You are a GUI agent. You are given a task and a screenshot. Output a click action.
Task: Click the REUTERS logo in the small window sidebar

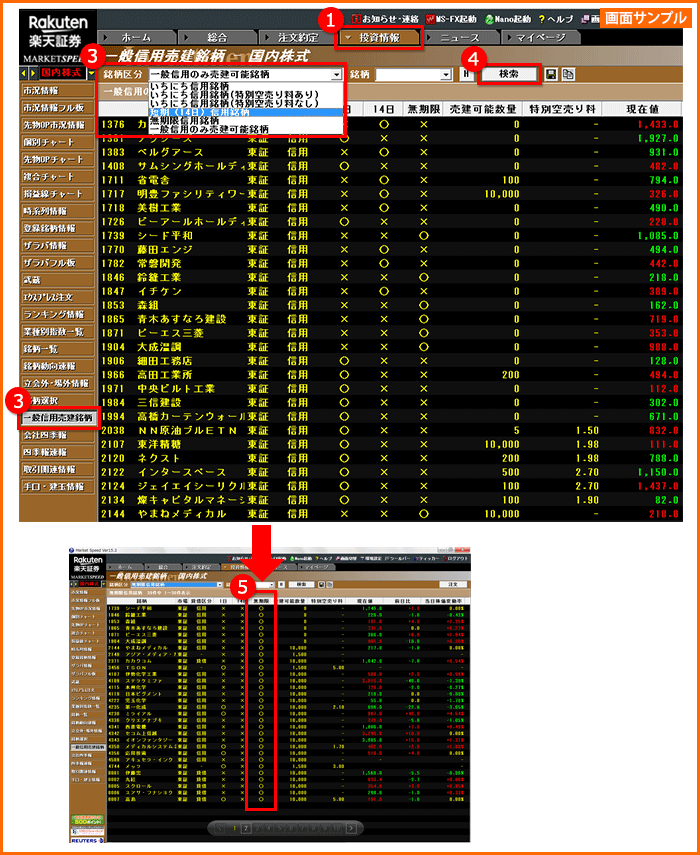point(87,839)
